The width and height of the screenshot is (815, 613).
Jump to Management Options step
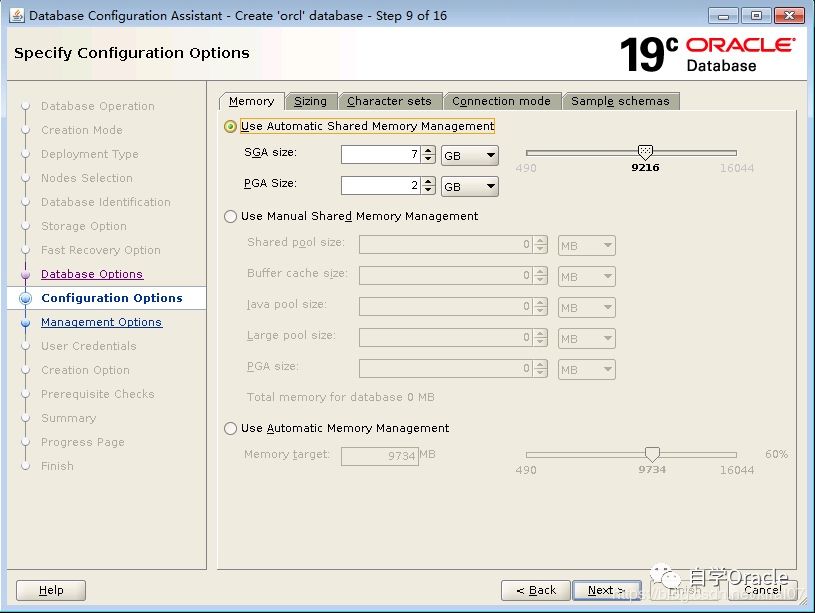tap(101, 322)
